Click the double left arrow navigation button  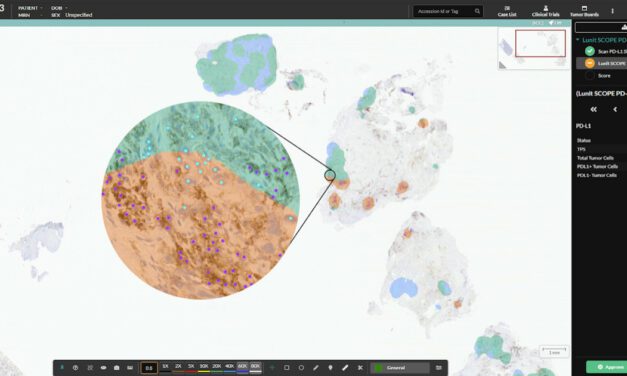(593, 109)
